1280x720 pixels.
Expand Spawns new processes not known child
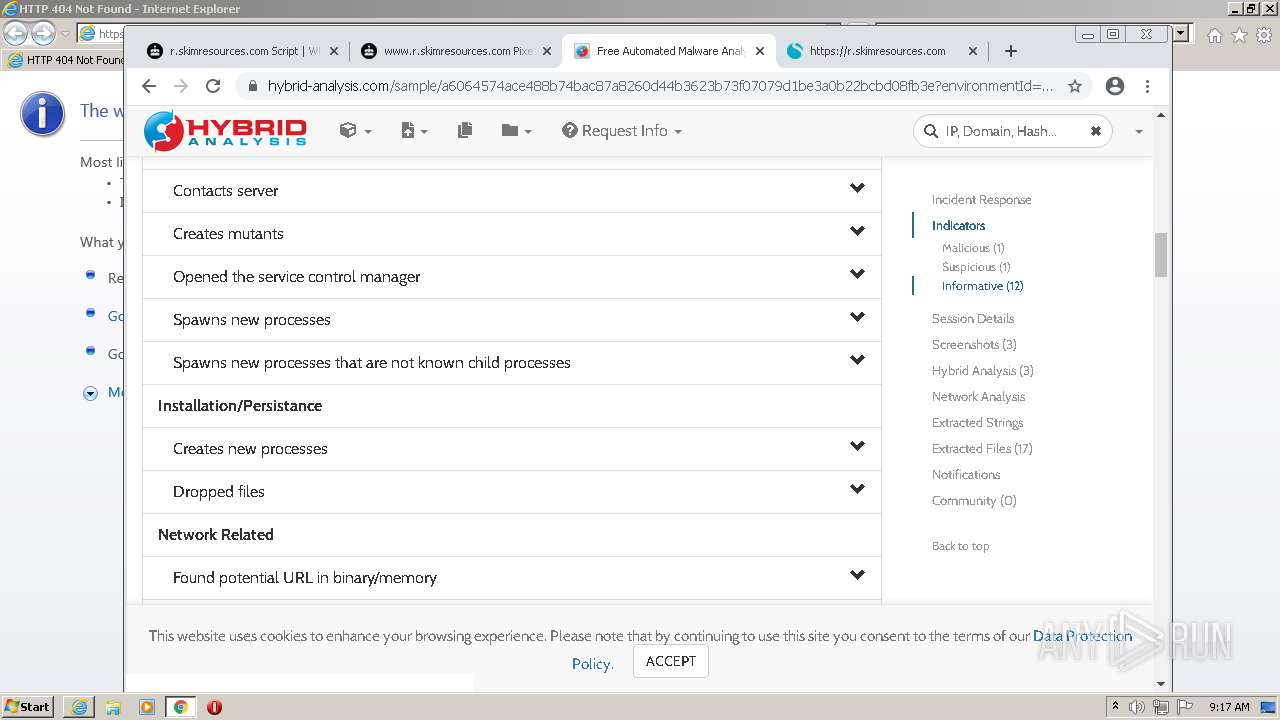click(512, 363)
